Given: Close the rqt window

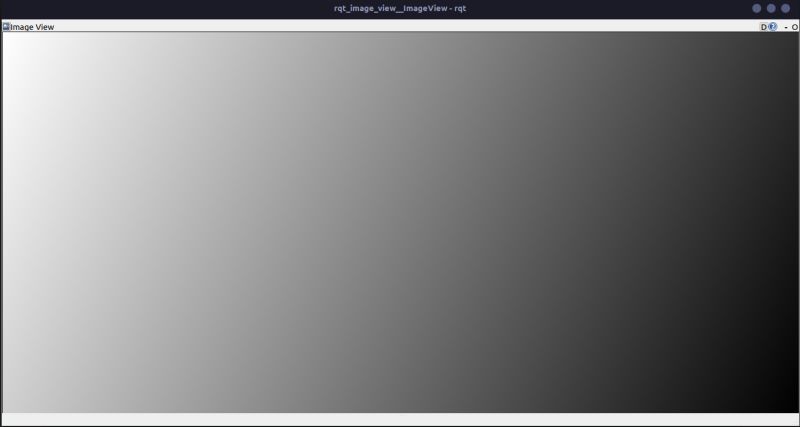Looking at the screenshot, I should coord(785,8).
